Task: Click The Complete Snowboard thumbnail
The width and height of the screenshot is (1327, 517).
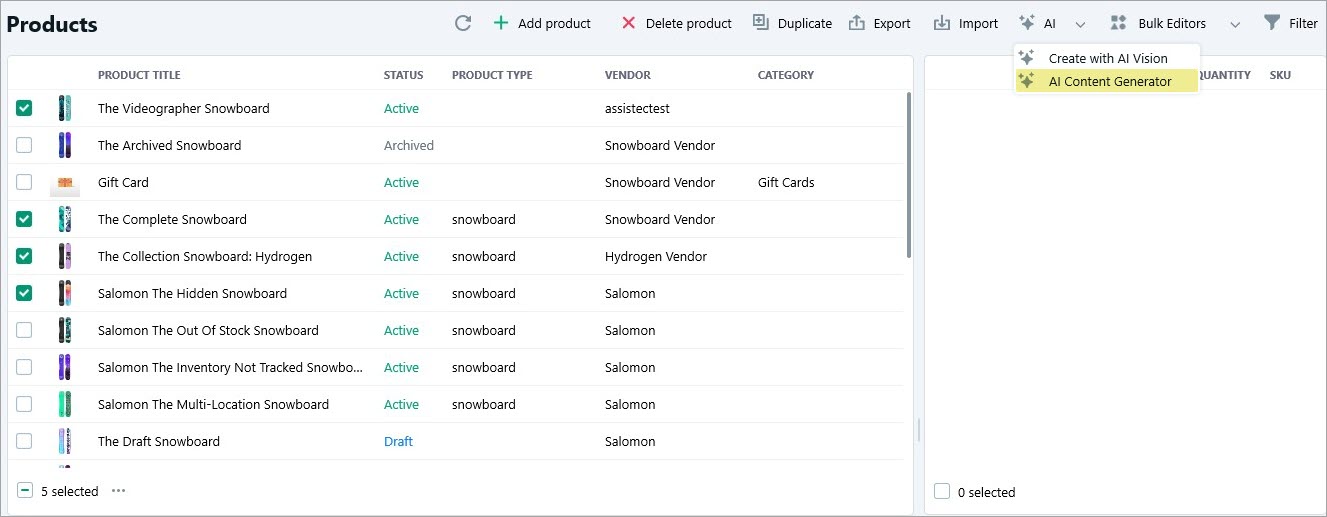Action: coord(65,219)
